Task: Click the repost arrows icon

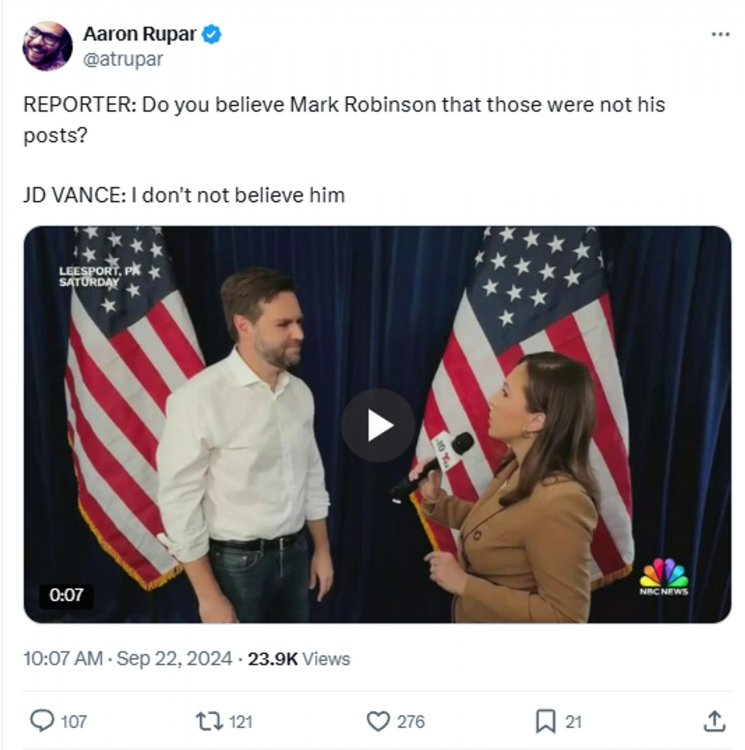Action: click(x=209, y=721)
